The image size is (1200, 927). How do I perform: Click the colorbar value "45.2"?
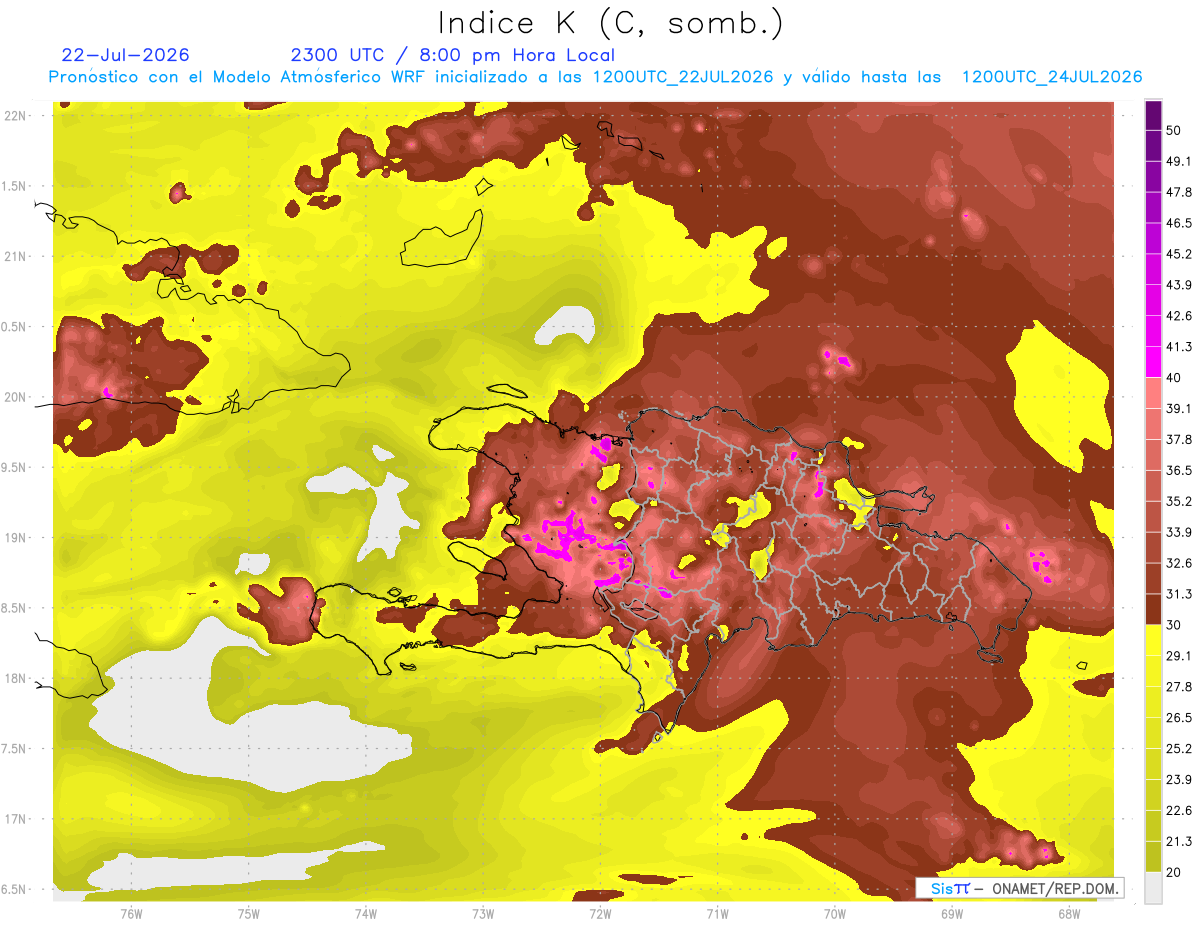click(x=1178, y=254)
